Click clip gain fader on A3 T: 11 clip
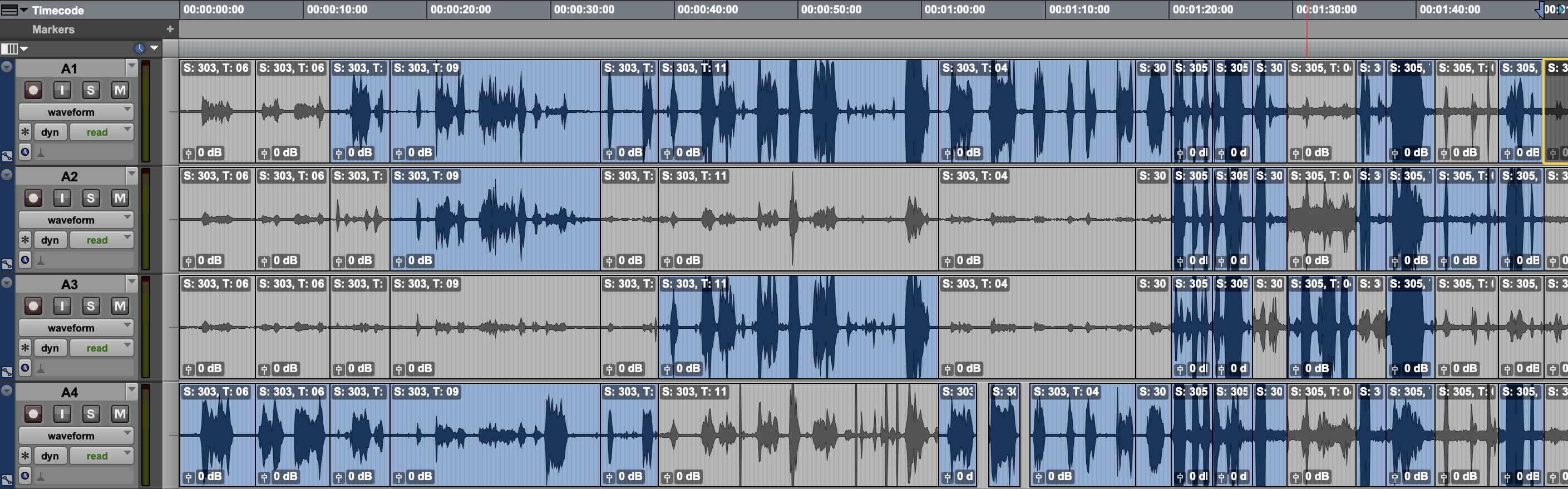Screen dimensions: 1568x489 (667, 369)
